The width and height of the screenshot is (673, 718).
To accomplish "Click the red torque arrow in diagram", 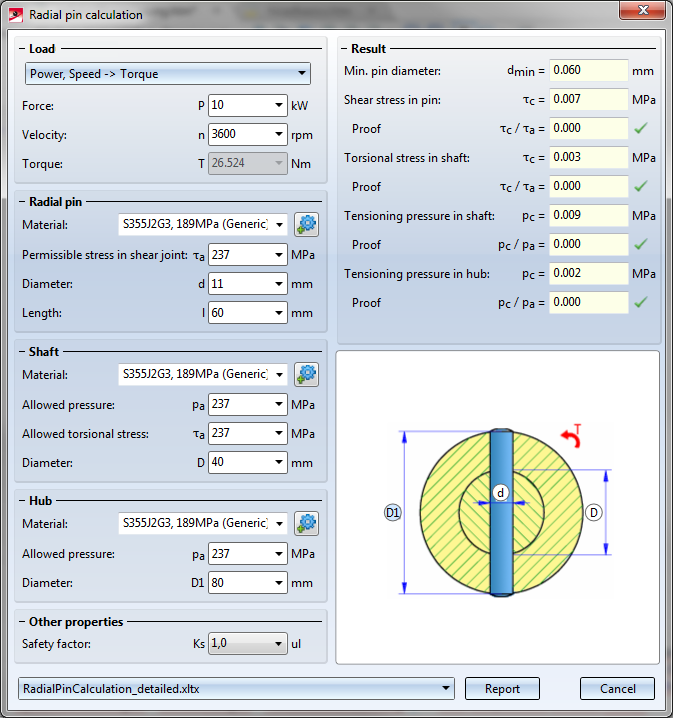I will pos(573,436).
